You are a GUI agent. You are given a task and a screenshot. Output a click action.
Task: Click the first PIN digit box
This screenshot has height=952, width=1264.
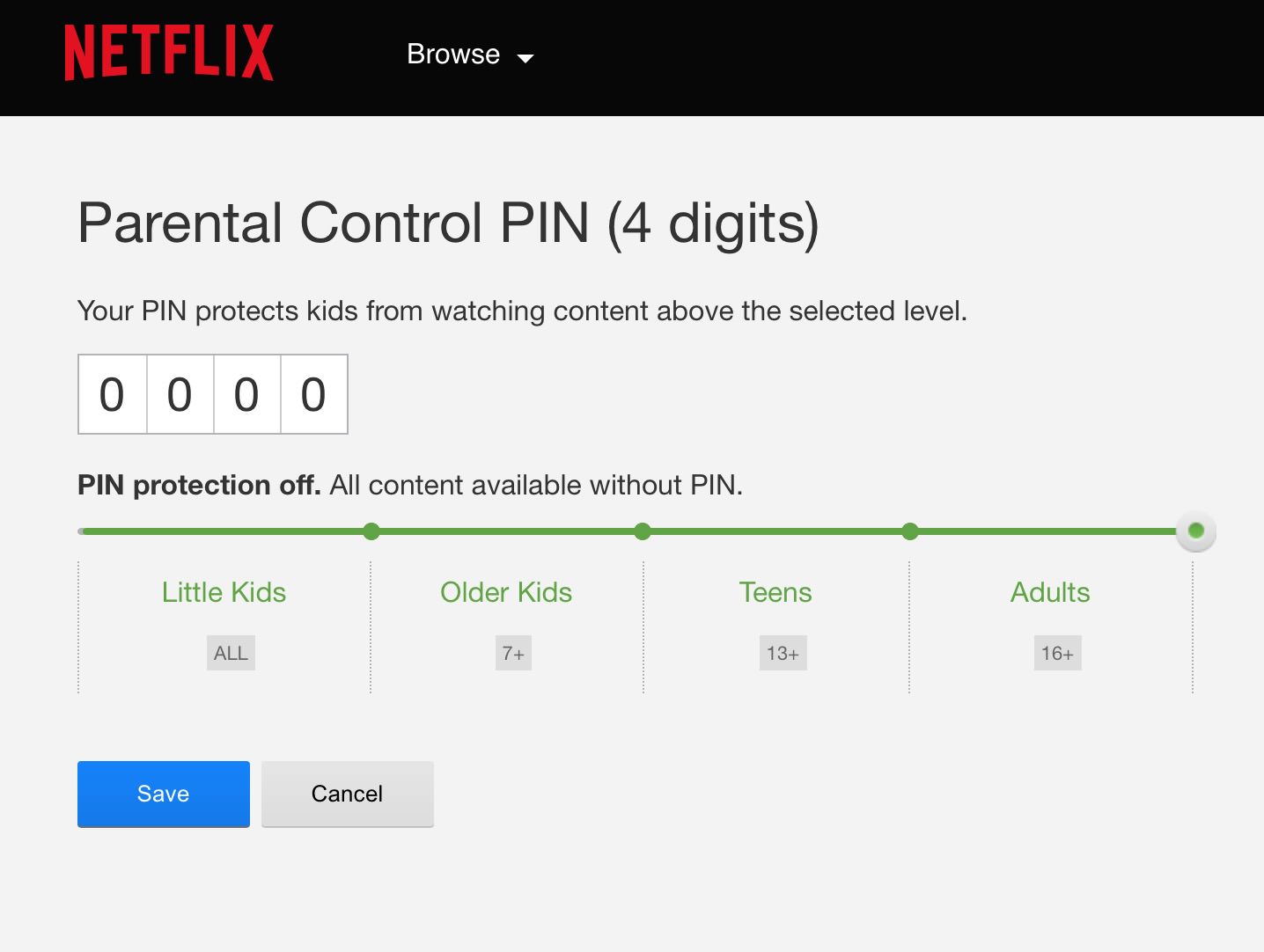coord(113,394)
